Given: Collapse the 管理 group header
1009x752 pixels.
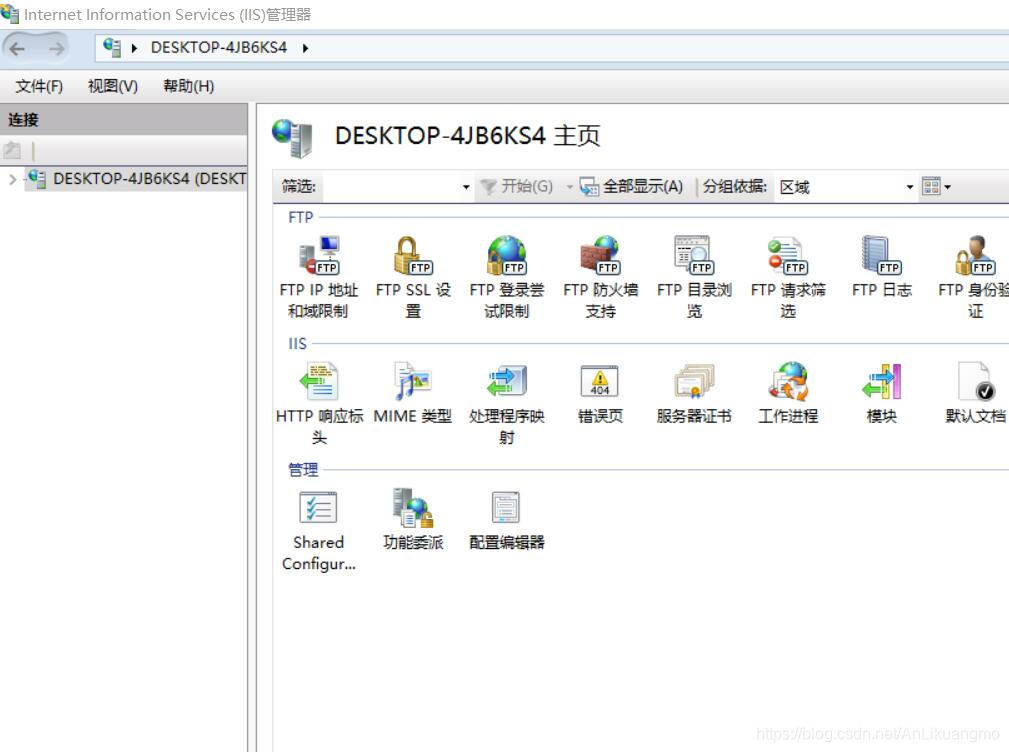Looking at the screenshot, I should [x=303, y=470].
